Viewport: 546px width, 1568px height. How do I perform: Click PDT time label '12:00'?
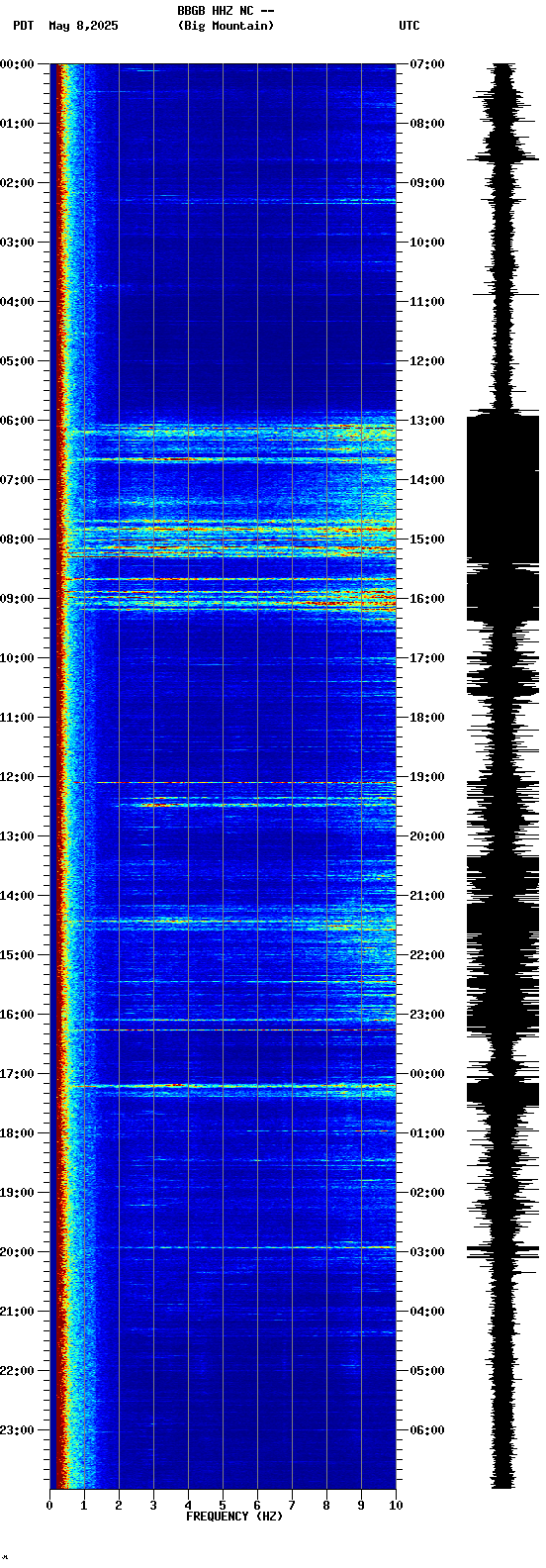point(18,777)
